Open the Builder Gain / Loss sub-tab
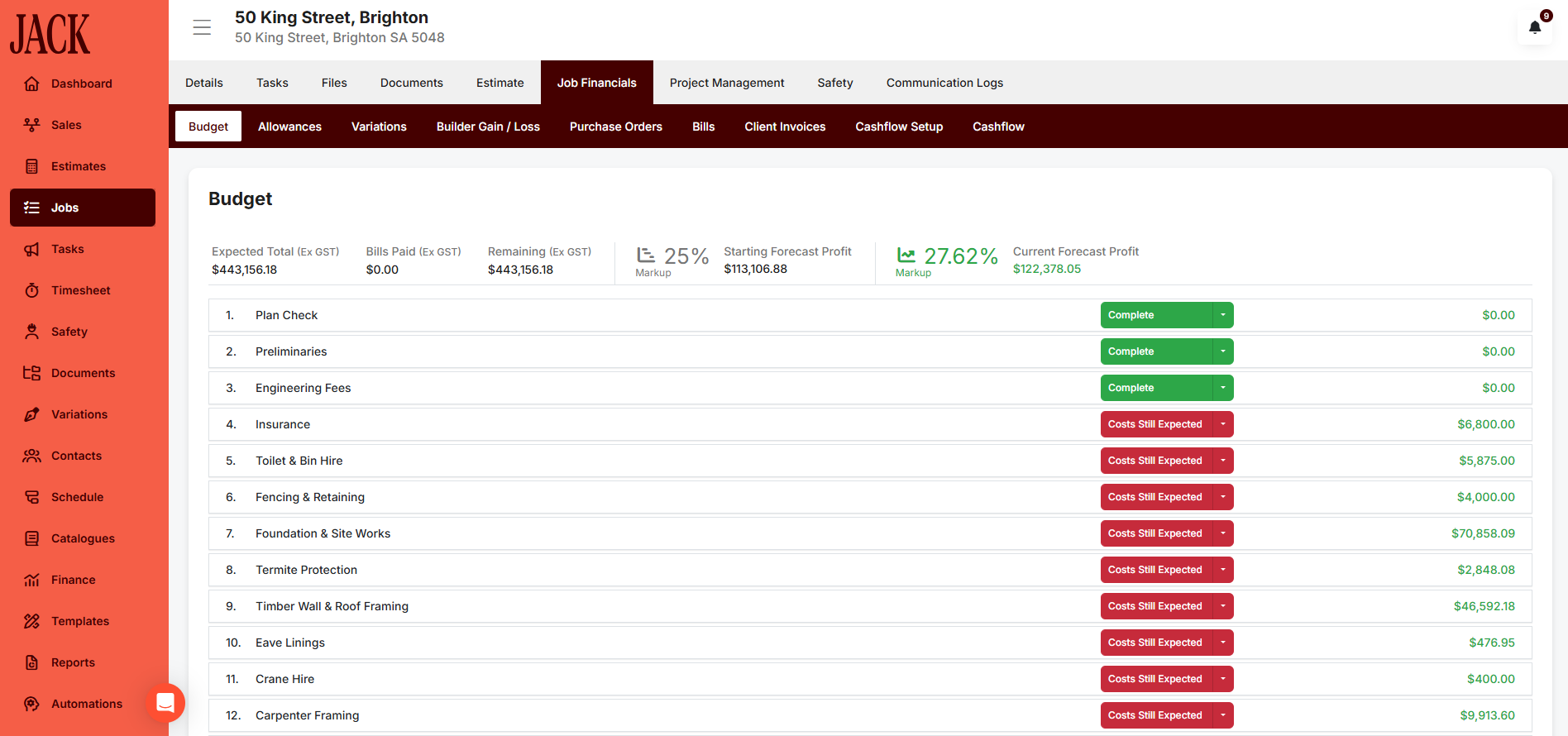The width and height of the screenshot is (1568, 736). (x=488, y=127)
